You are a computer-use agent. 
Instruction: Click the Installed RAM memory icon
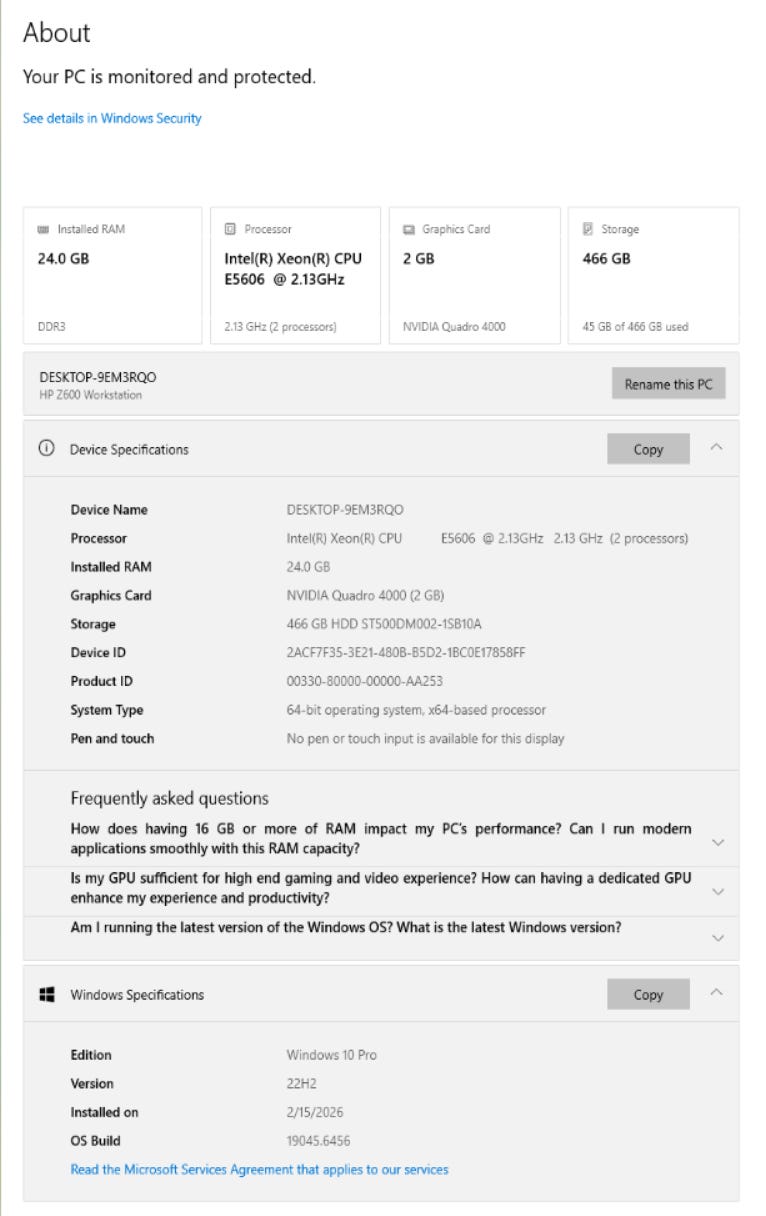click(42, 229)
